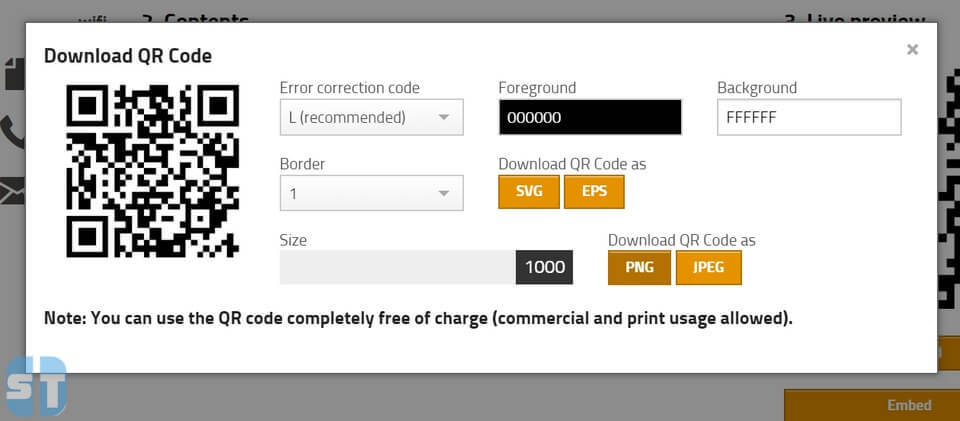Click the QR code preview image
This screenshot has height=421, width=960.
(x=152, y=171)
